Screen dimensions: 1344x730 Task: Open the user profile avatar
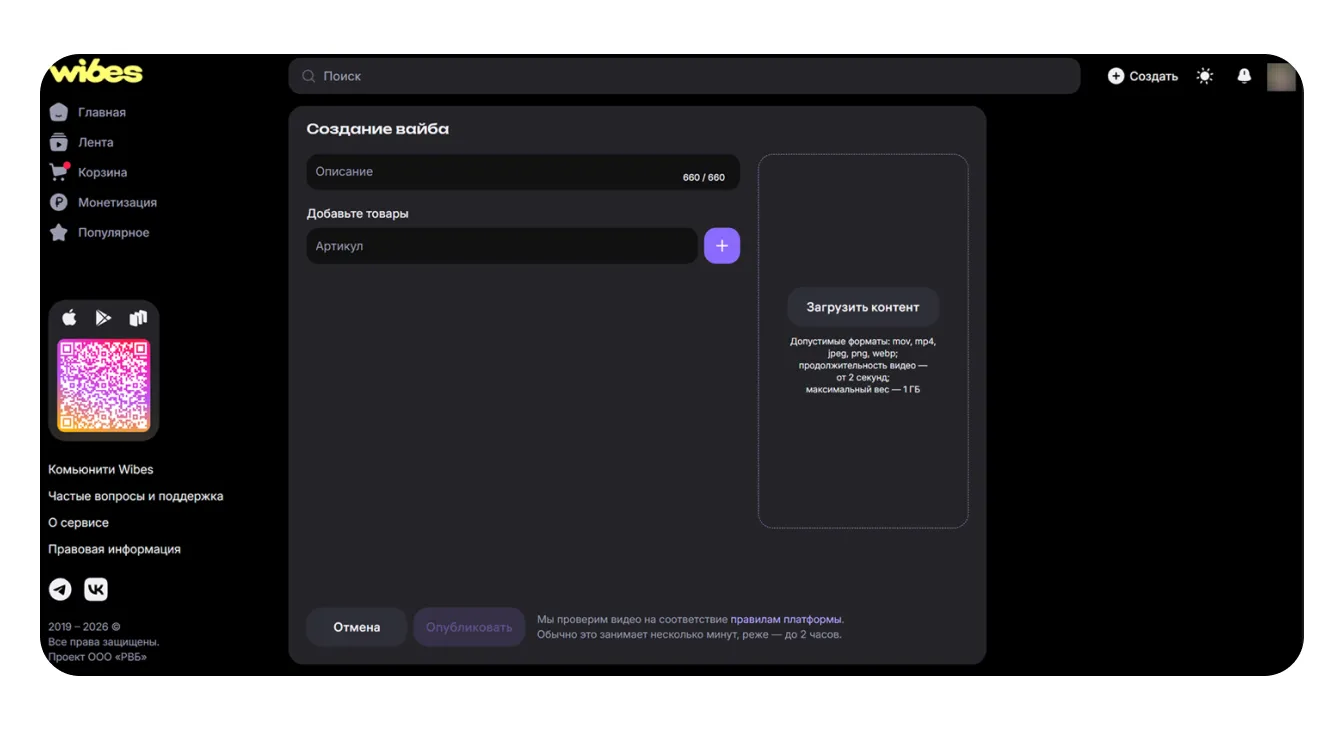tap(1281, 76)
